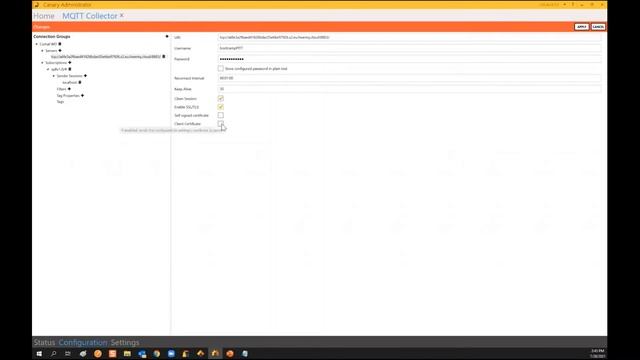Add a server using plus beside Servers
The width and height of the screenshot is (640, 360).
(x=60, y=51)
